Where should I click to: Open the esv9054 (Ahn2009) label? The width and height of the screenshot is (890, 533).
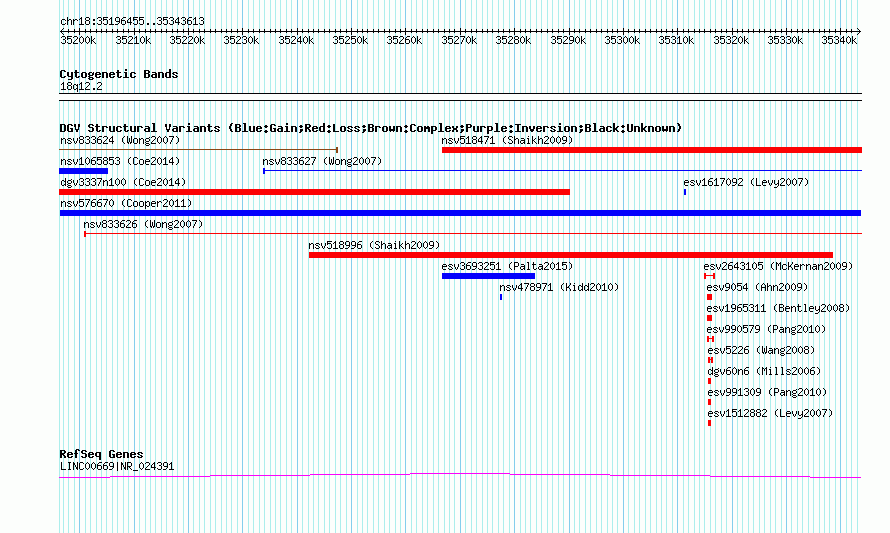coord(757,287)
